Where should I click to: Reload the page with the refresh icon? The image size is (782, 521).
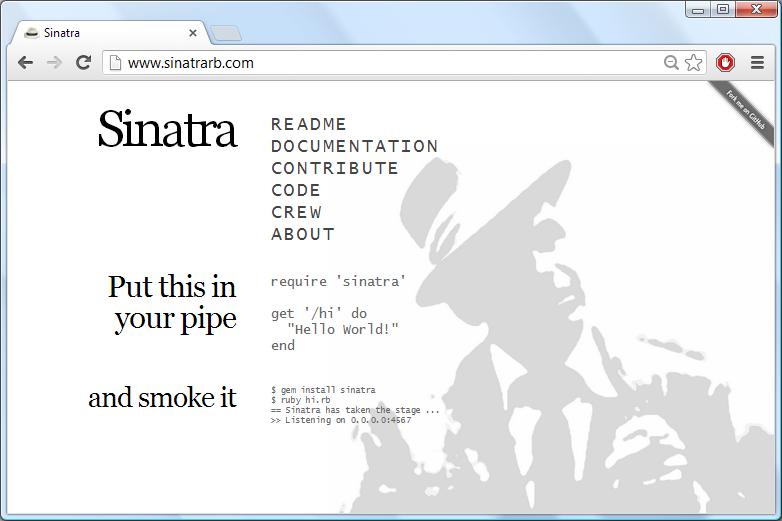[x=84, y=62]
